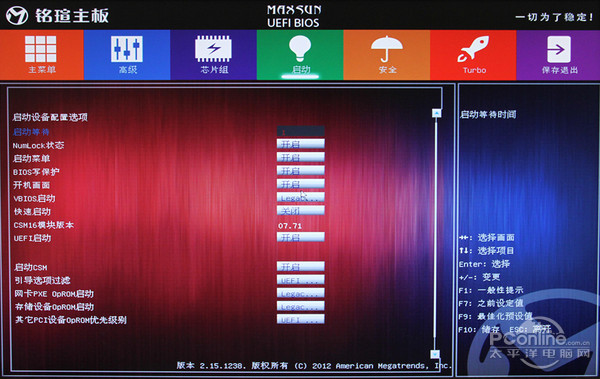Select the 启动等待 row label
The image size is (600, 379).
click(x=31, y=132)
